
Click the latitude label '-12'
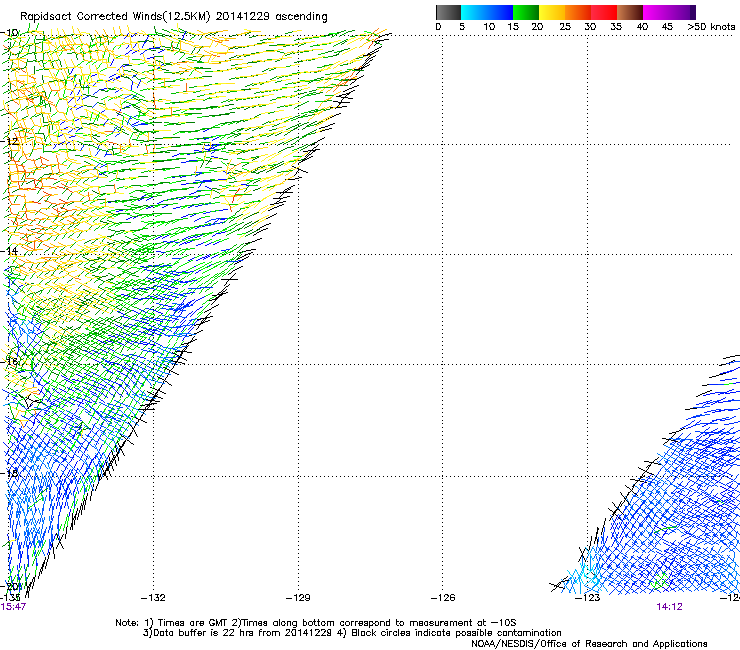click(11, 141)
